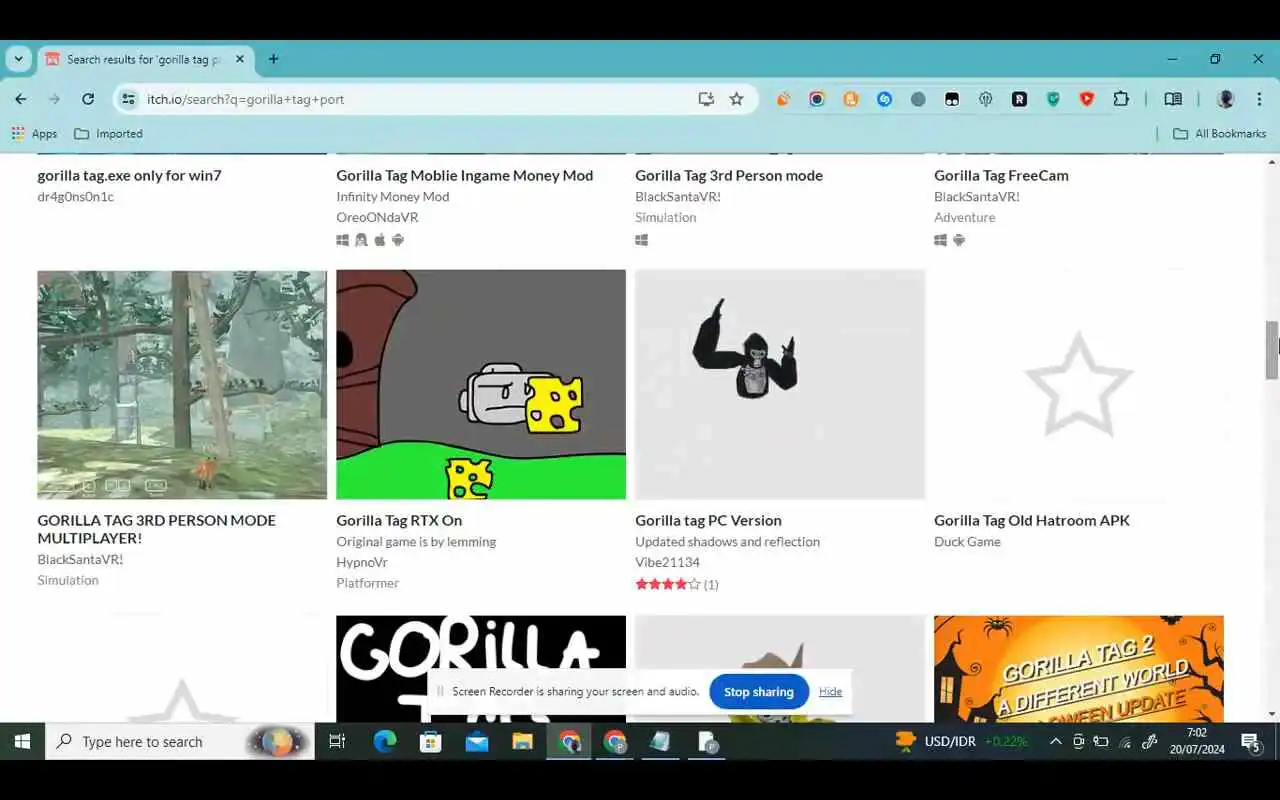Open Gorilla Tag Old Hatroom APK link

click(x=1032, y=520)
